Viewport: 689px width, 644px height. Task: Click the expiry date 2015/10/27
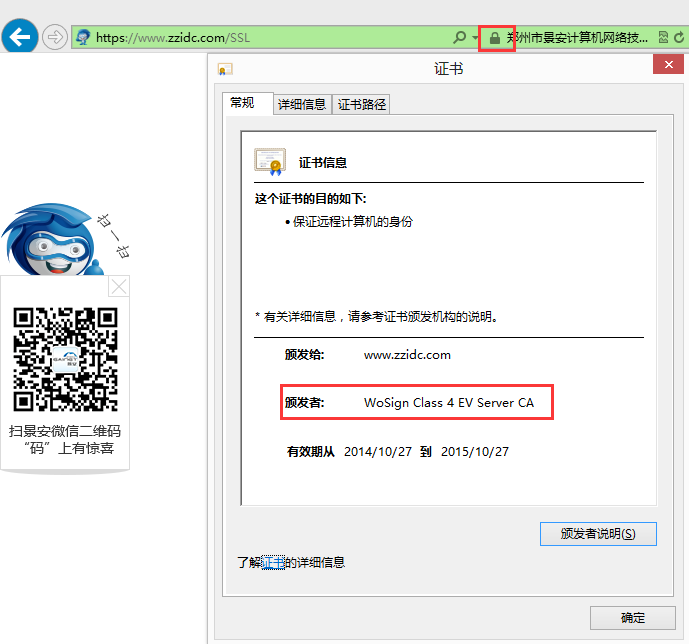pos(475,452)
